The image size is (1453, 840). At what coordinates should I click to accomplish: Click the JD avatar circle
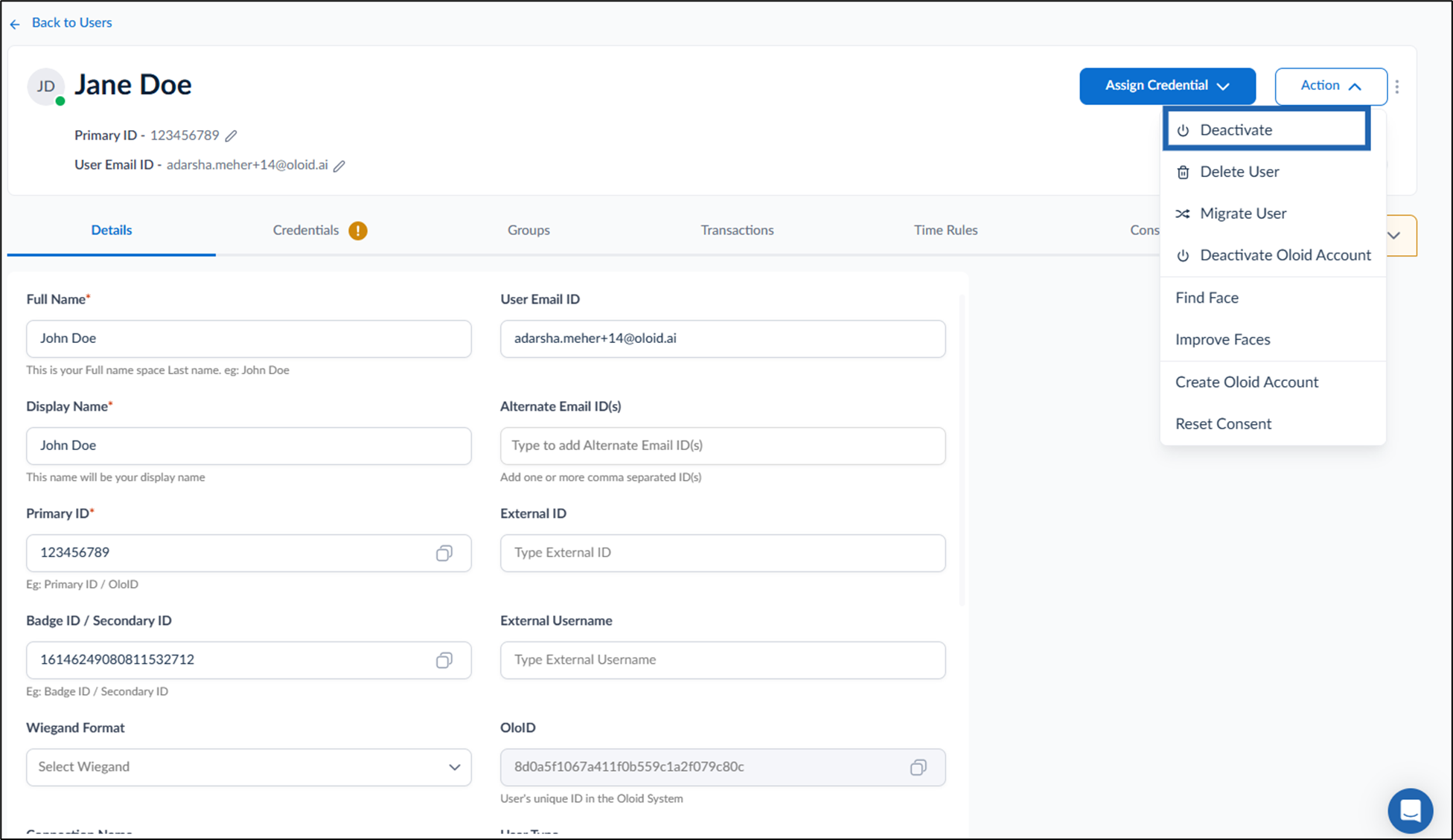46,86
